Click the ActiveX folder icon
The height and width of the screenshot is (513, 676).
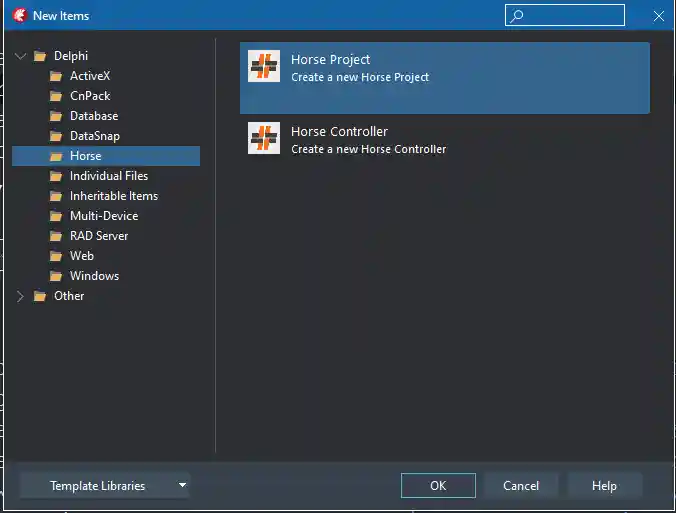[56, 76]
